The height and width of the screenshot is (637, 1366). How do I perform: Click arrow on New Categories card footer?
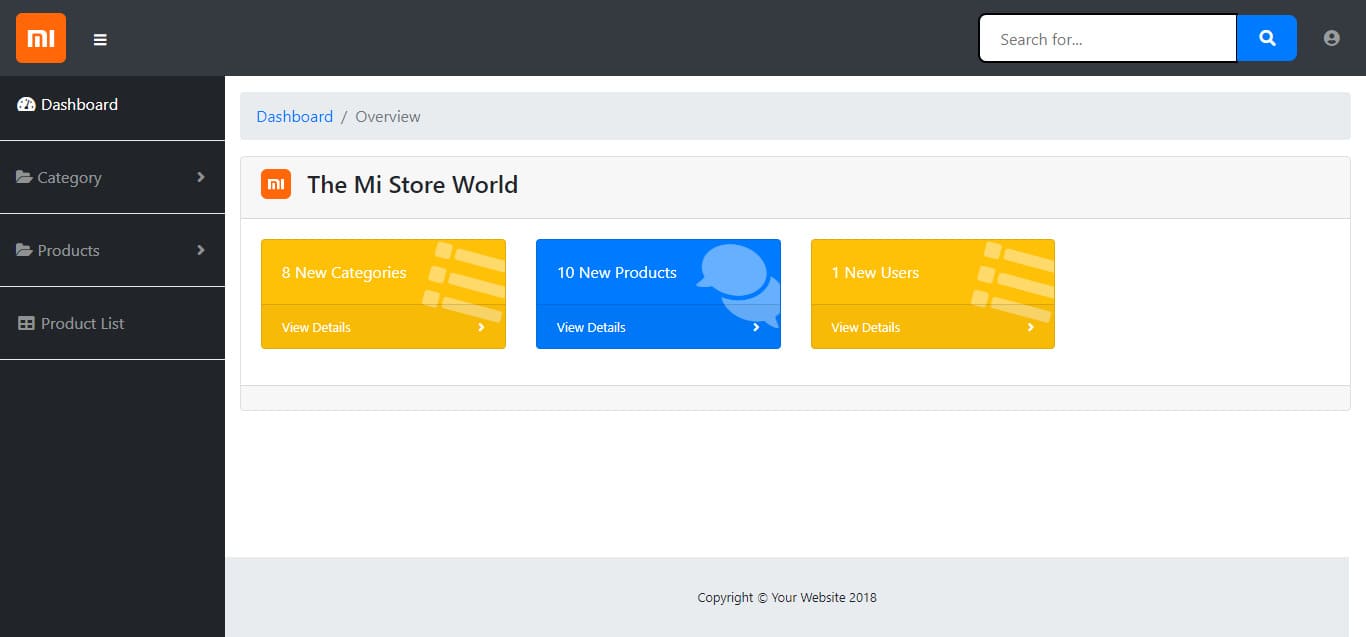point(481,327)
